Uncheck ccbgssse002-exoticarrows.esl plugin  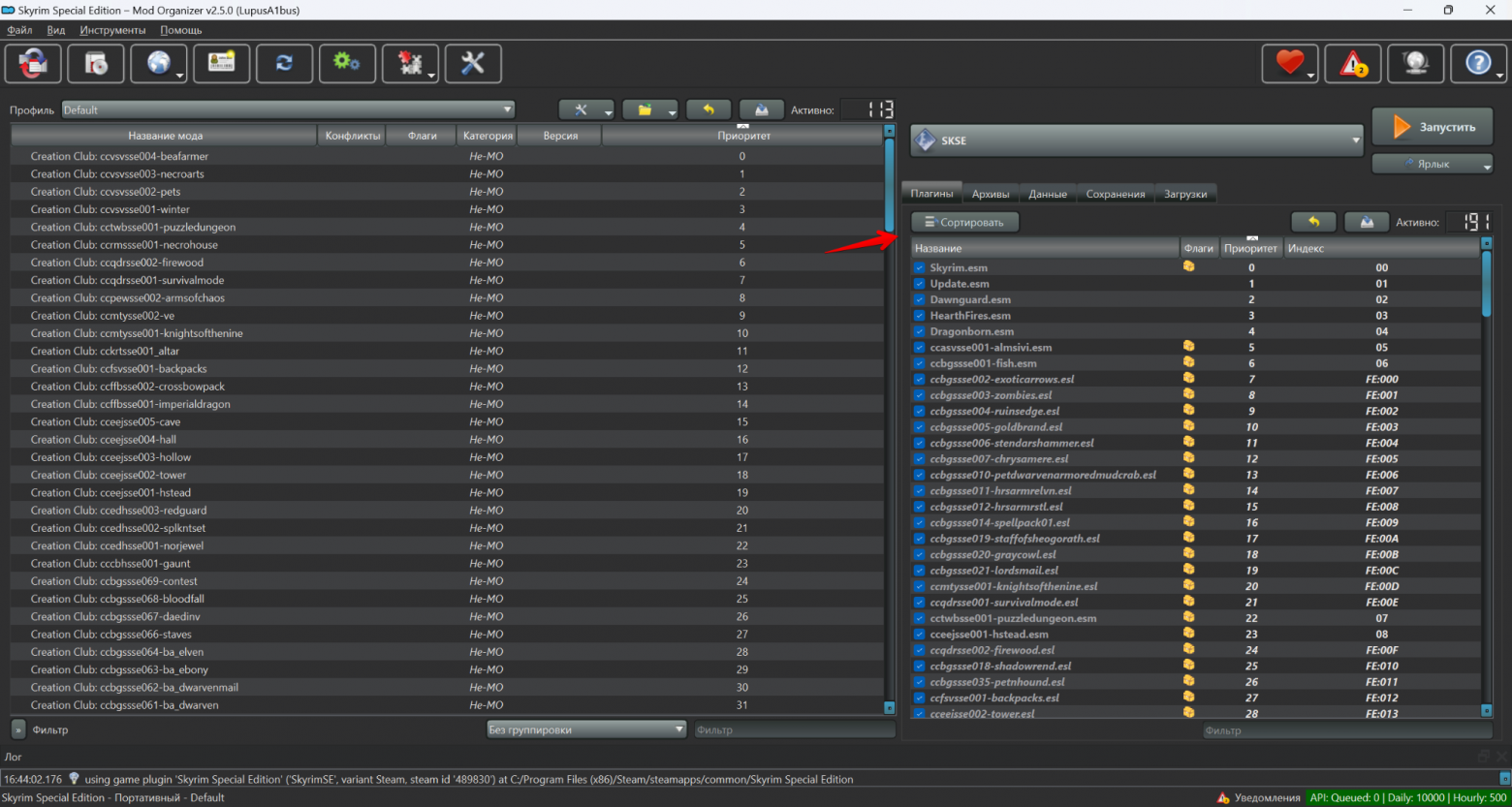(x=919, y=379)
